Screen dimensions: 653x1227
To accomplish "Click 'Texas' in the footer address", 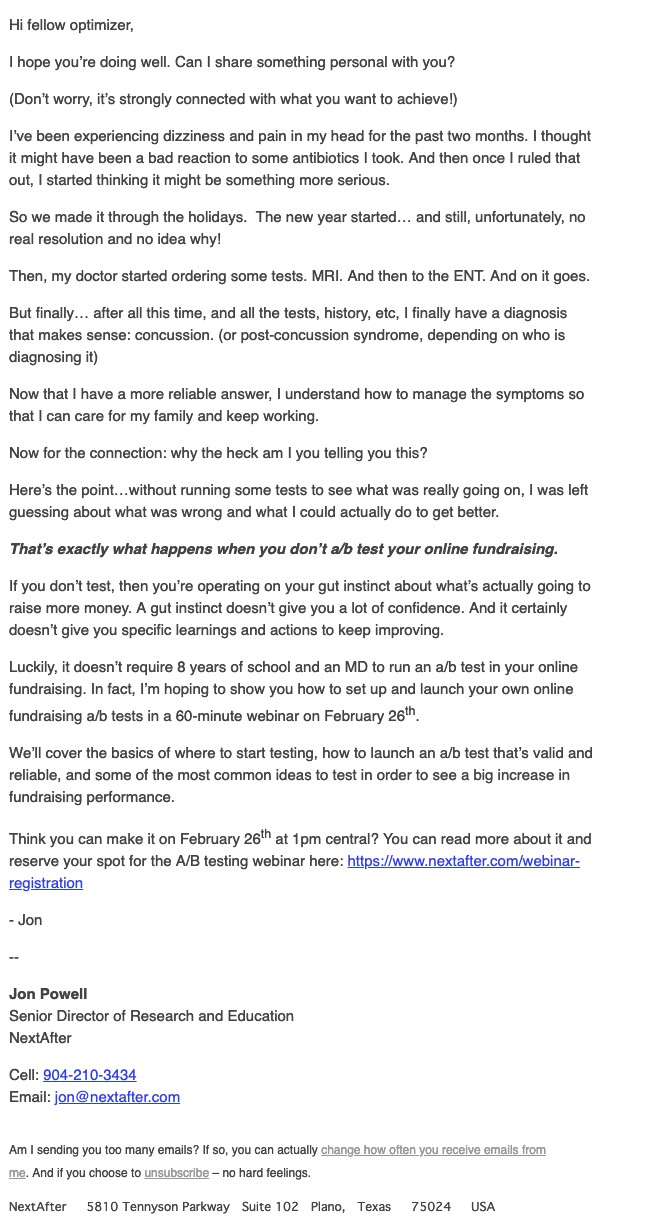I will click(x=374, y=1207).
